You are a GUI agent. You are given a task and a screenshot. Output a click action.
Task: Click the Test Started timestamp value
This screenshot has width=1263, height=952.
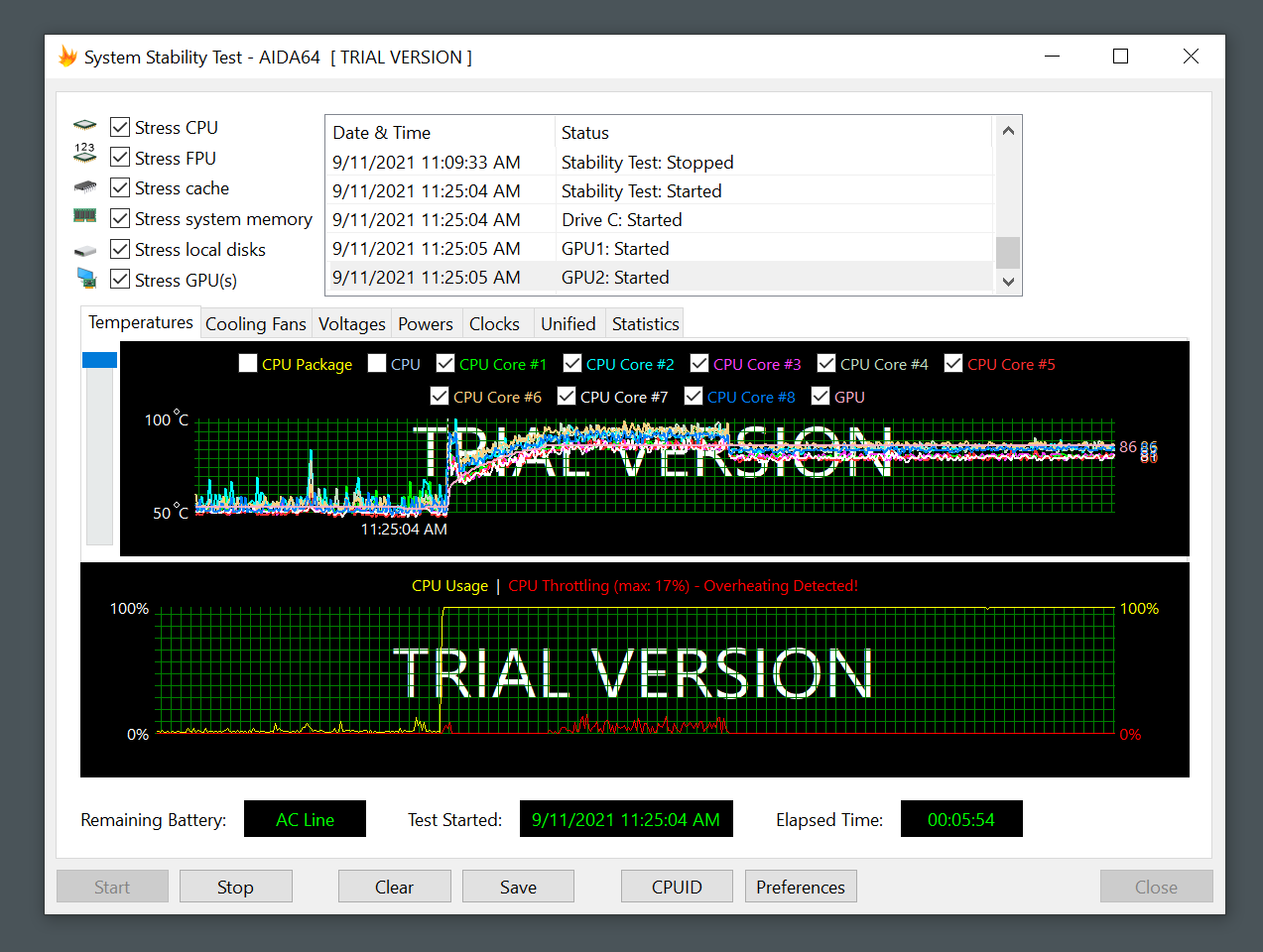(626, 819)
